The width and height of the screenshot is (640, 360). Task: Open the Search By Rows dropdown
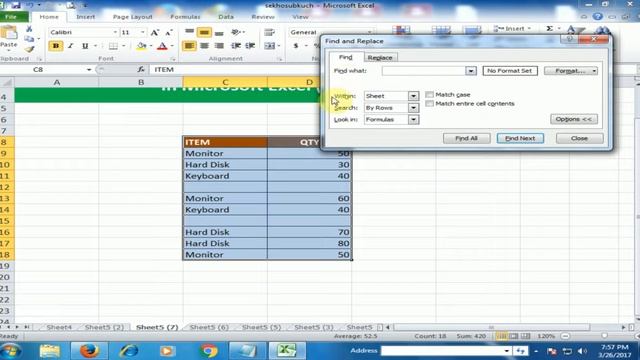[x=413, y=108]
